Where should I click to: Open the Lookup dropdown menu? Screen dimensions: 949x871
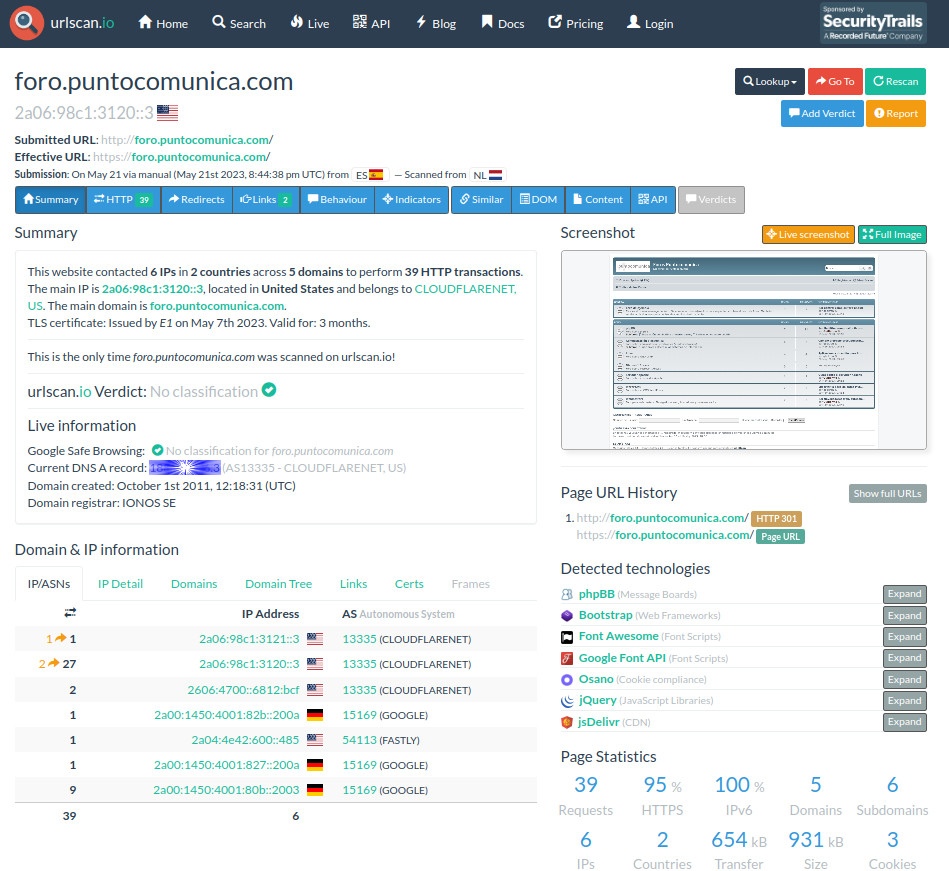point(769,82)
